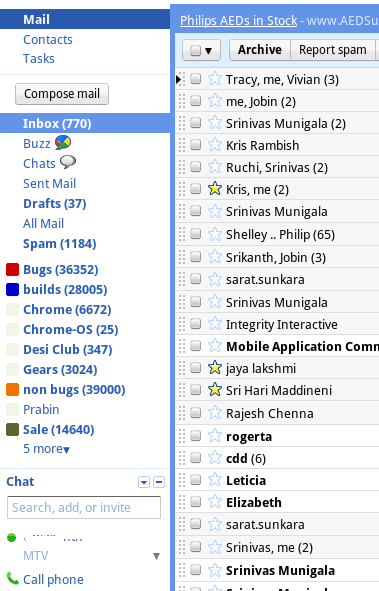379x591 pixels.
Task: Click Call phone in chat
Action: (53, 579)
